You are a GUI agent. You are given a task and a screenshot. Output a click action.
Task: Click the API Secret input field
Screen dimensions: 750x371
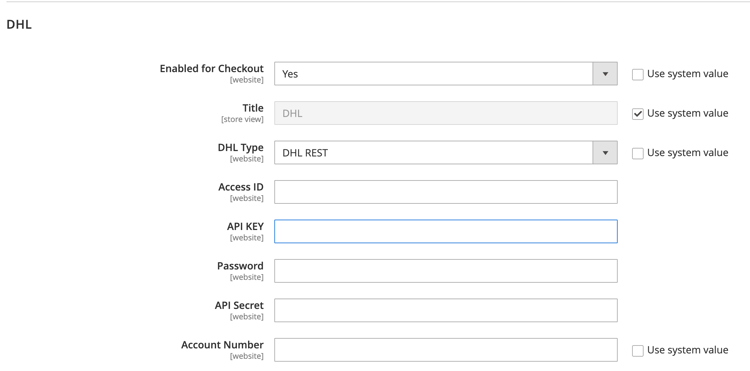click(445, 310)
